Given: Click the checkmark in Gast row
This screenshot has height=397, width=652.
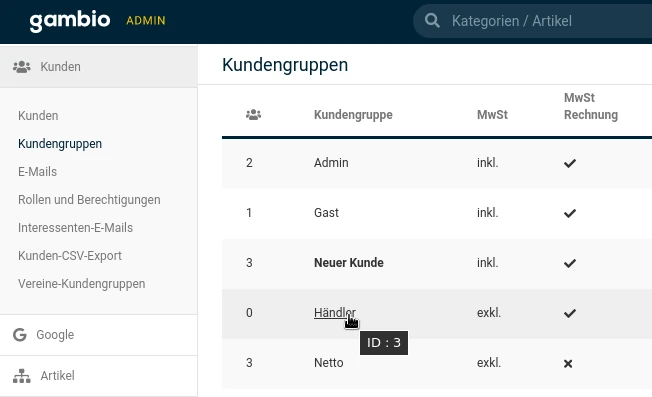Looking at the screenshot, I should (570, 213).
